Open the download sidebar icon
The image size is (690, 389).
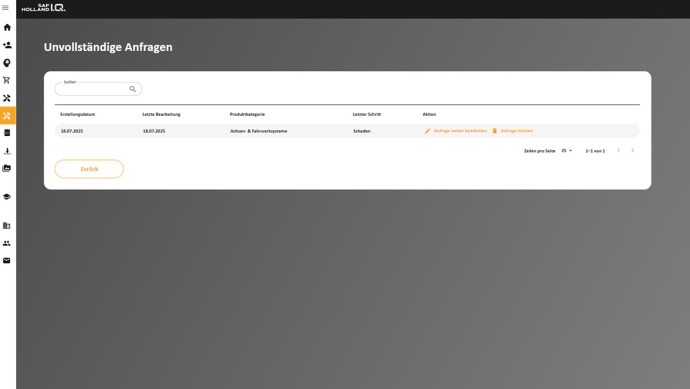pos(7,151)
